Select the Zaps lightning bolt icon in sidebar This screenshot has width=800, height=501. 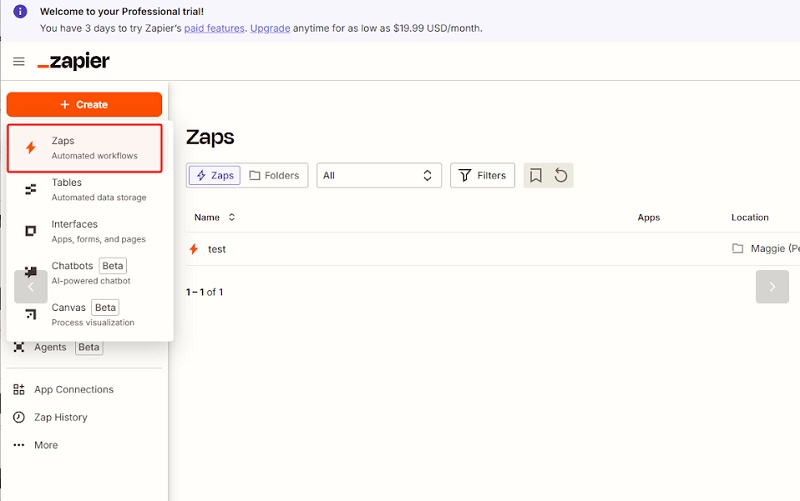(x=30, y=148)
